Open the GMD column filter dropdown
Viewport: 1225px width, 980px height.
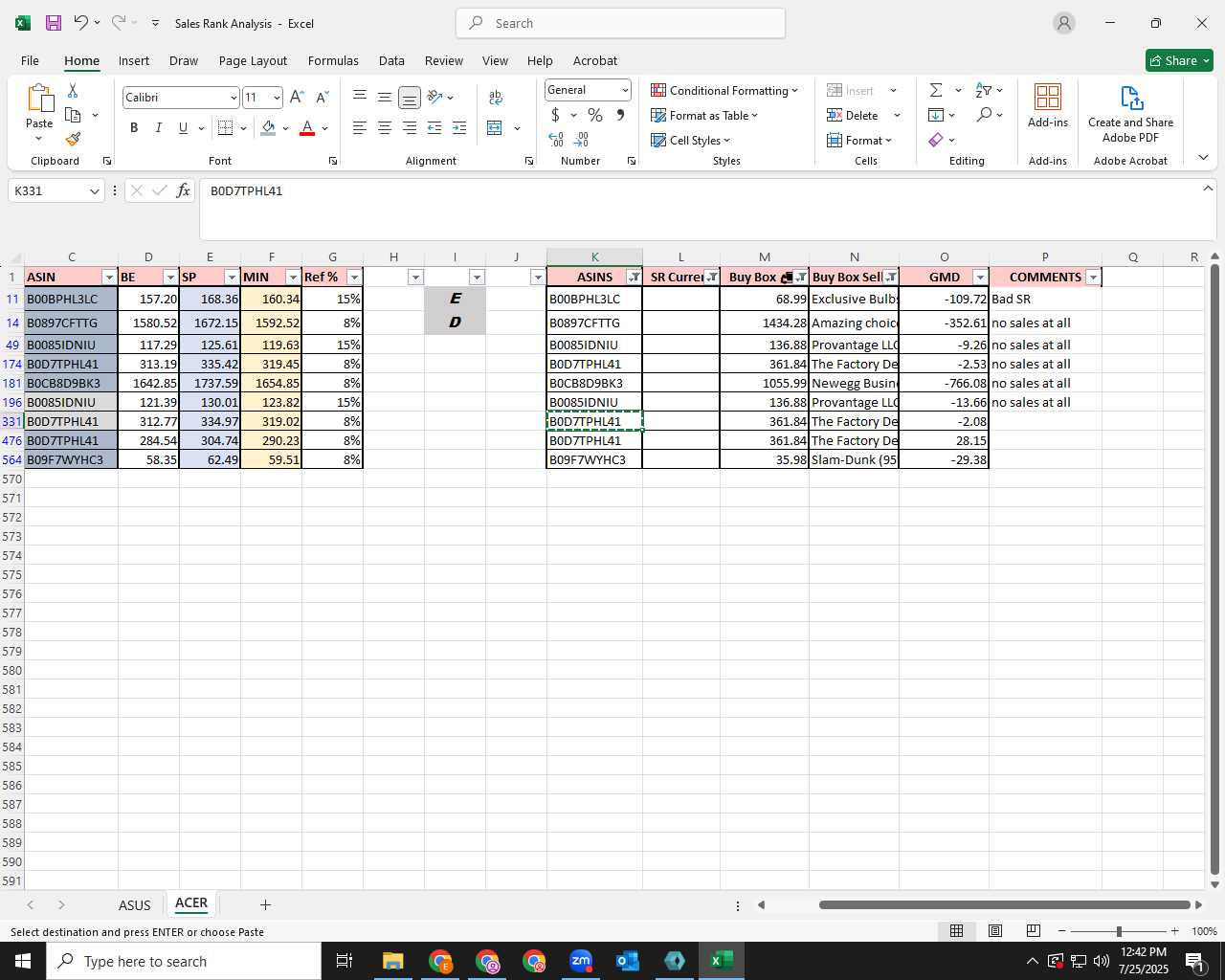point(979,278)
